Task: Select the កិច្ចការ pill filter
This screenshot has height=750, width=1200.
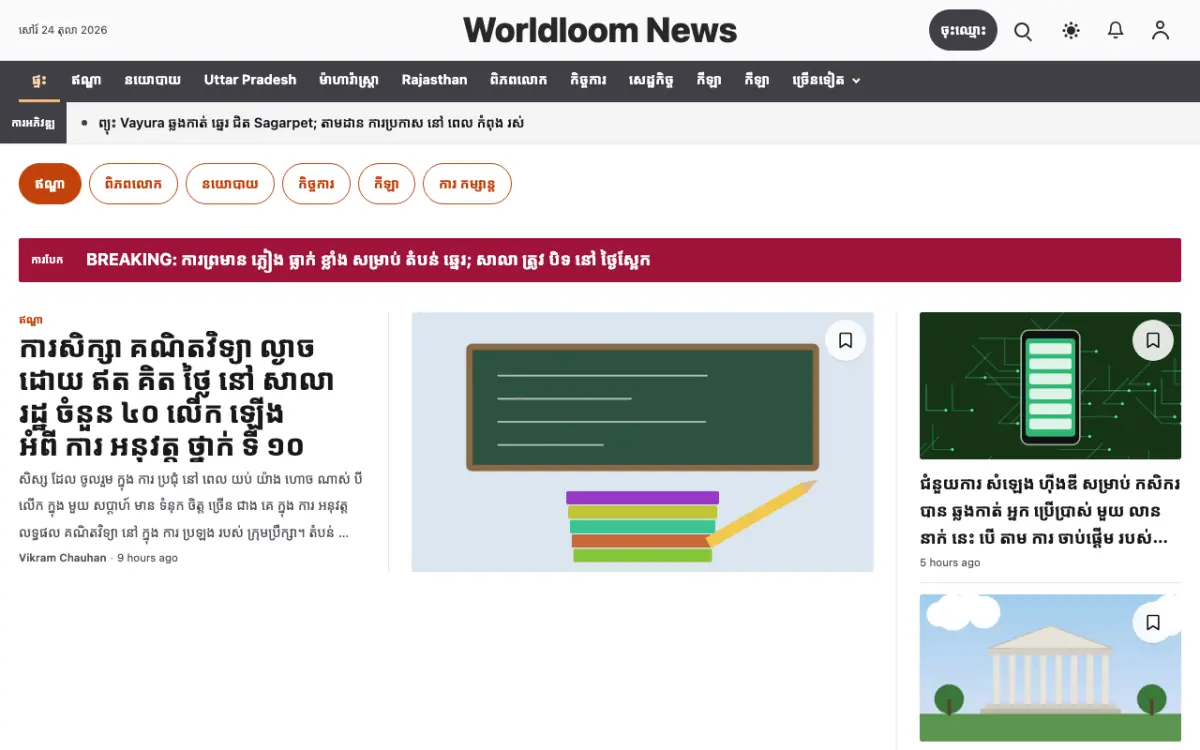Action: coord(316,184)
